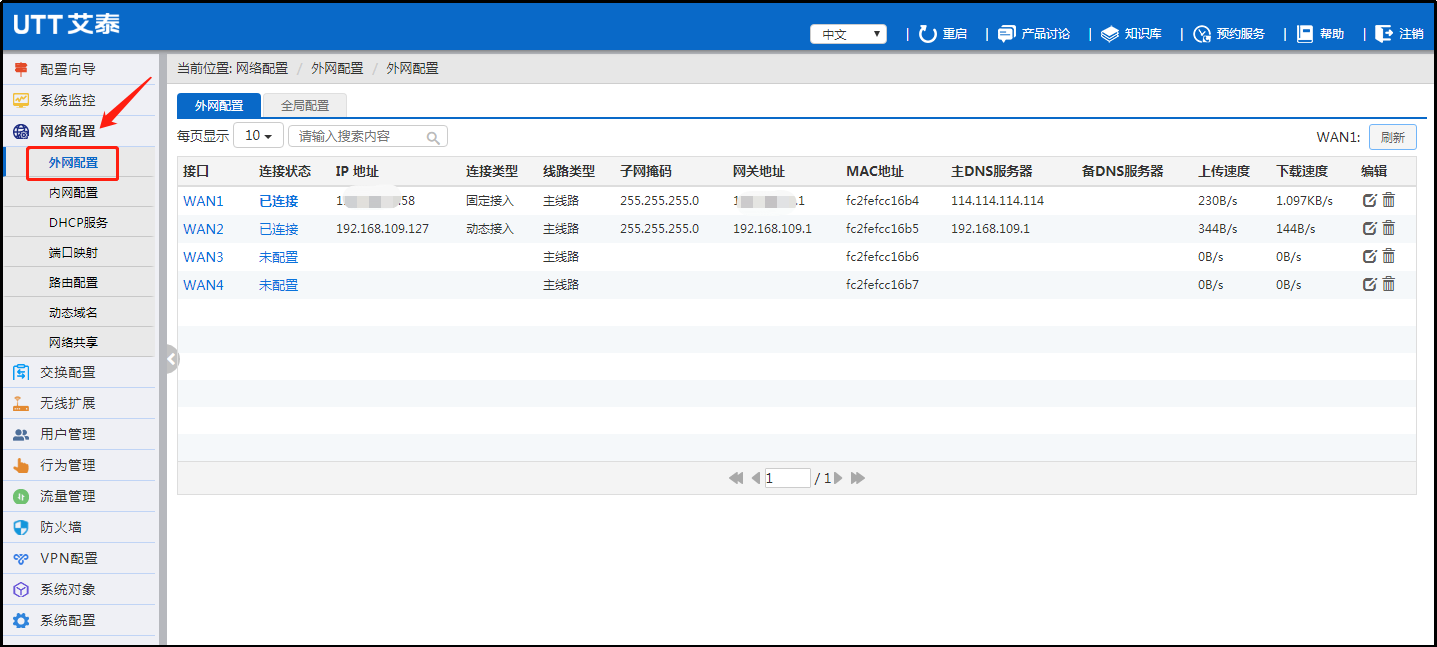Go to the last page arrow
This screenshot has width=1437, height=647.
pyautogui.click(x=858, y=478)
